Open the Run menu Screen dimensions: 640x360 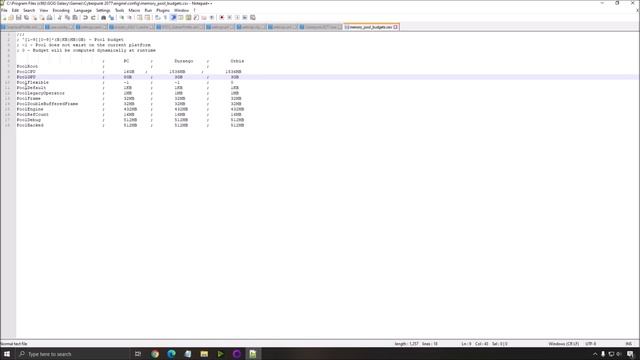[x=148, y=10]
